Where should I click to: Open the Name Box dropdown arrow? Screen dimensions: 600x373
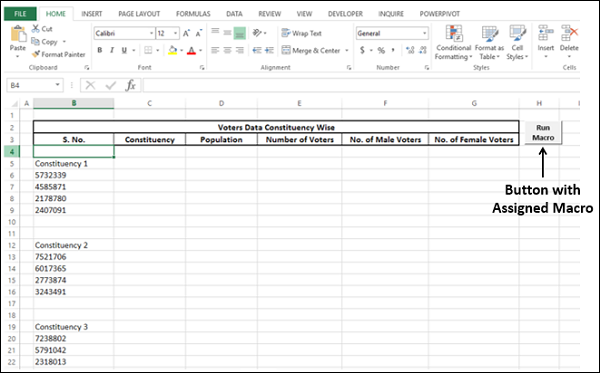(x=57, y=85)
